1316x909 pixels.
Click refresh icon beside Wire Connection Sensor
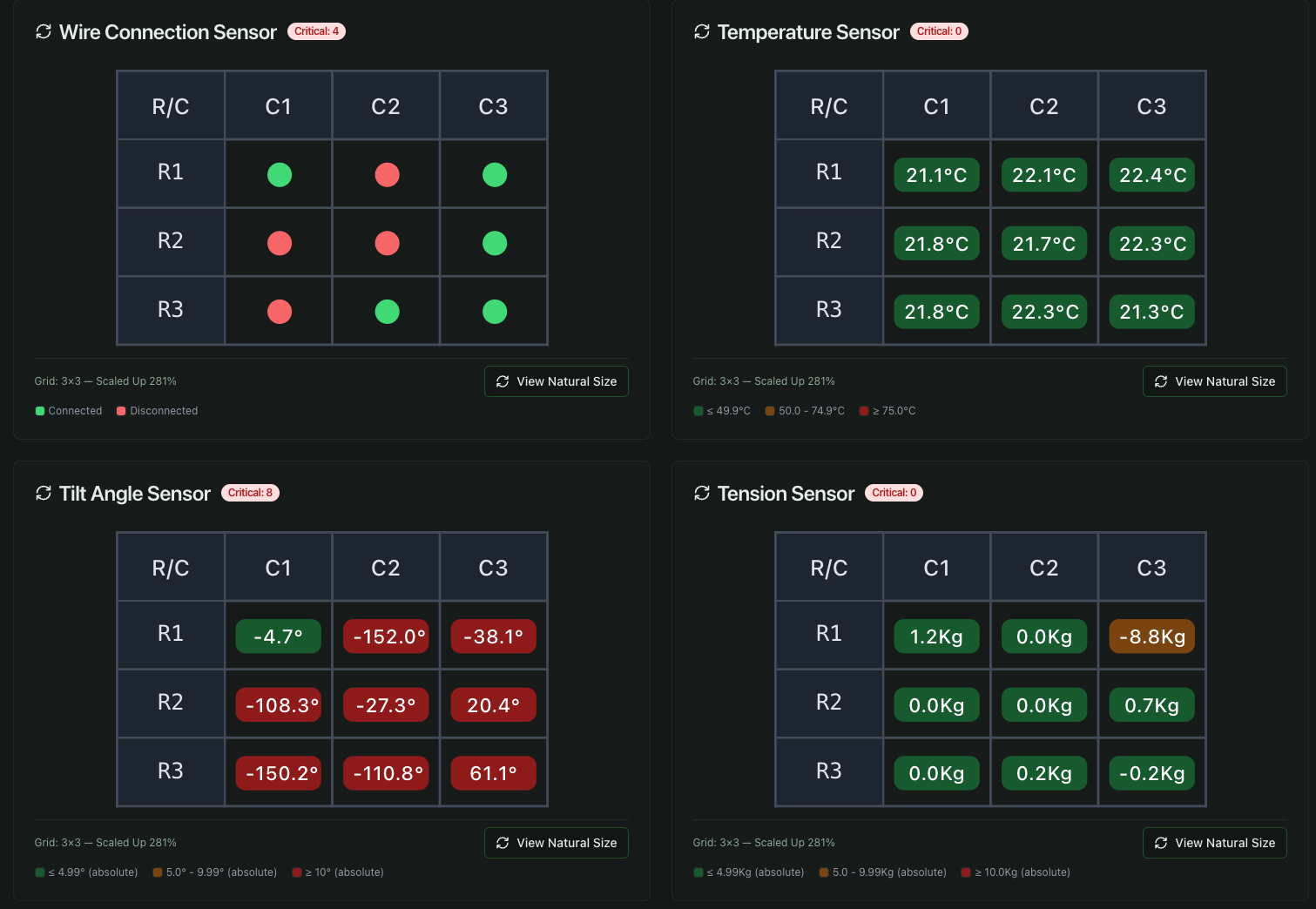coord(44,32)
